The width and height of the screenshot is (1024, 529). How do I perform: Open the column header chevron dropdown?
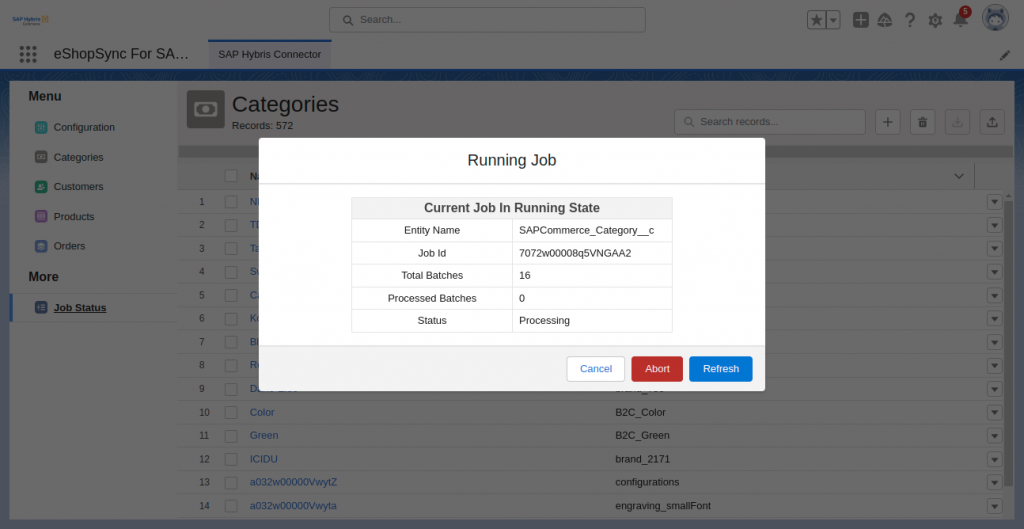click(x=959, y=176)
